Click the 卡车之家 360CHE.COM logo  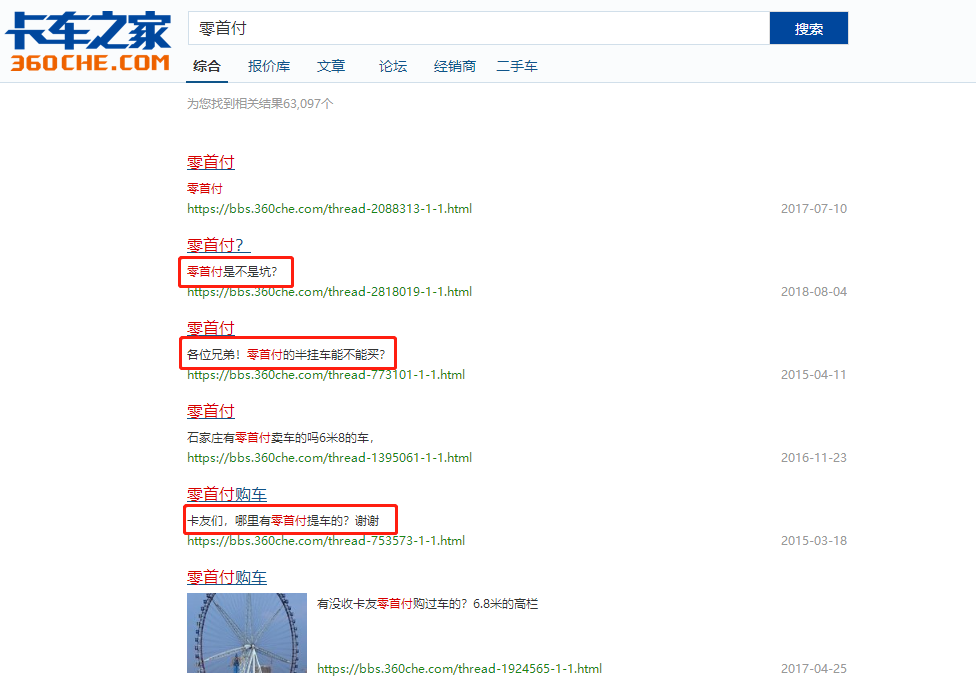(x=88, y=41)
